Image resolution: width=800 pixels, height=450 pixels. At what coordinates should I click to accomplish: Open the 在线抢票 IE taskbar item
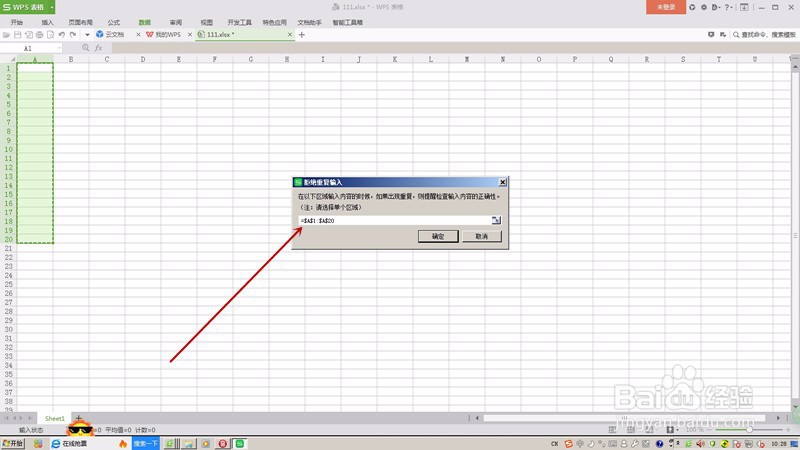pyautogui.click(x=69, y=443)
